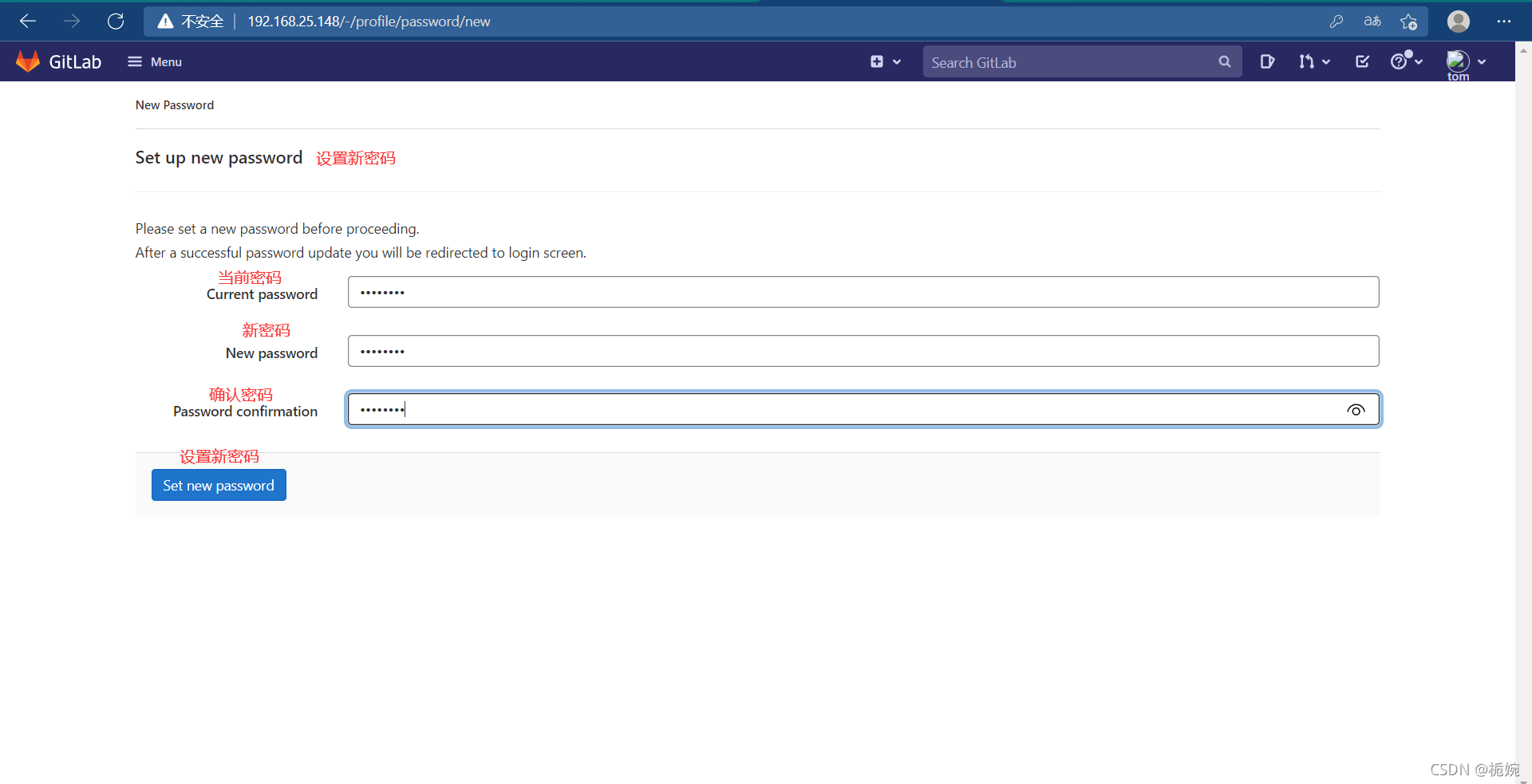1532x784 pixels.
Task: Click the Current password field
Action: pyautogui.click(x=863, y=292)
